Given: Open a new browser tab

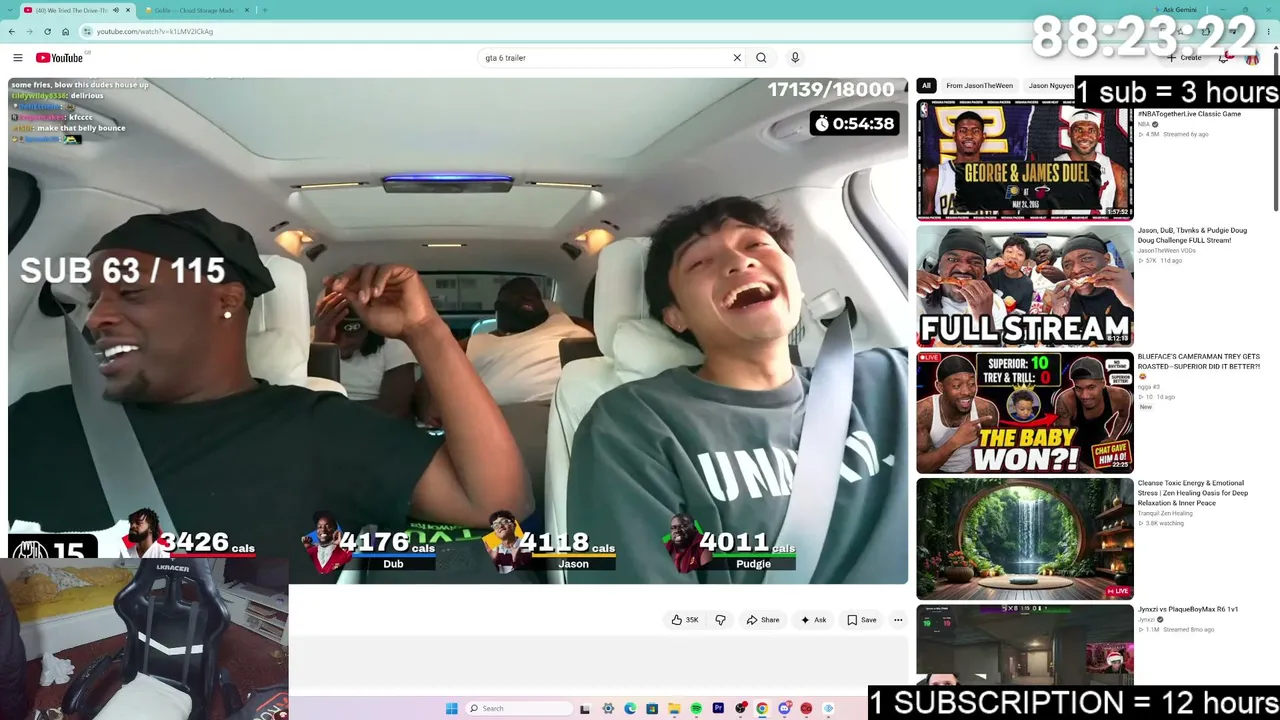Looking at the screenshot, I should (x=265, y=10).
